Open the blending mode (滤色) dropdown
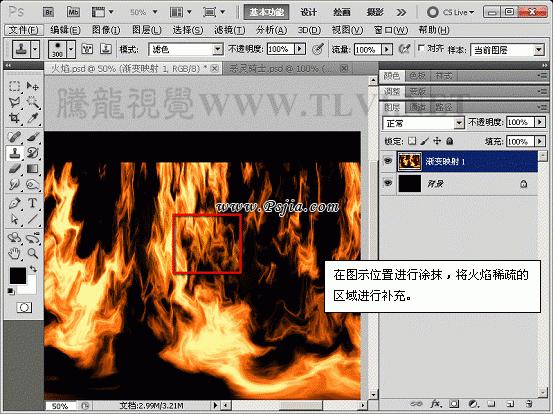 pos(218,49)
